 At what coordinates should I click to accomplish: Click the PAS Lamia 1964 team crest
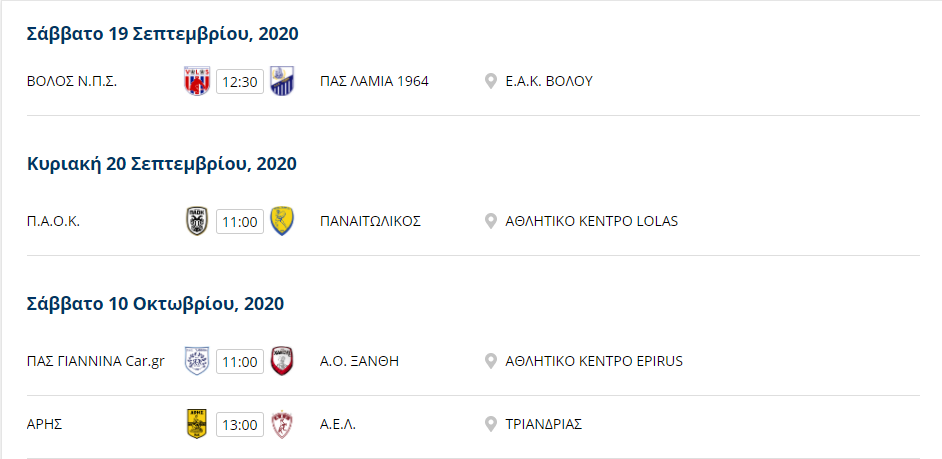(282, 82)
